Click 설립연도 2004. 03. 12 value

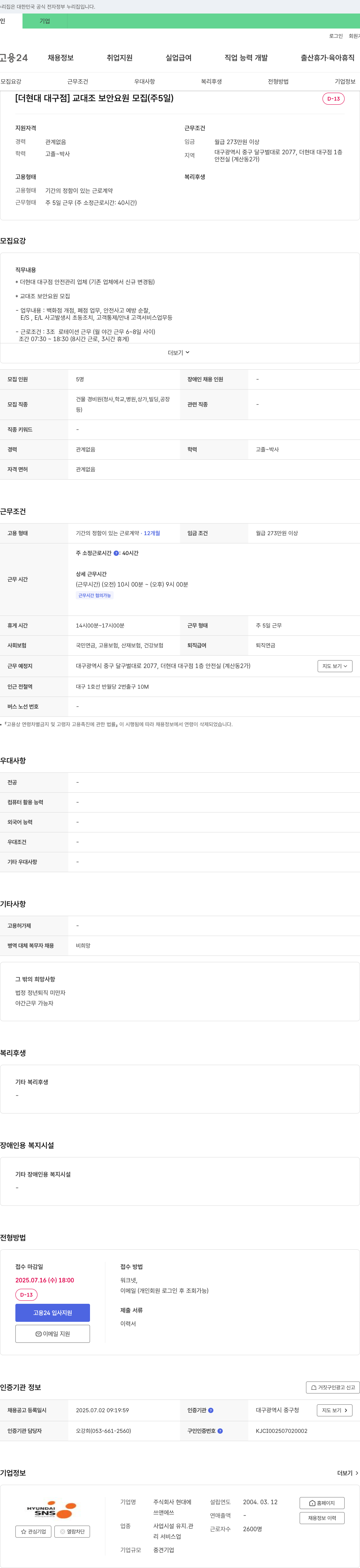pos(260,1502)
